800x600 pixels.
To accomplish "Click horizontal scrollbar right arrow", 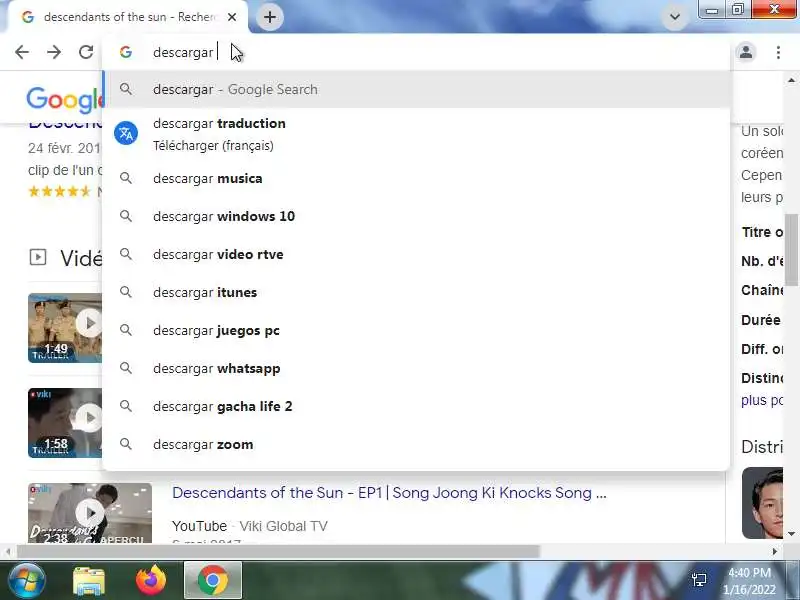I will pos(774,552).
